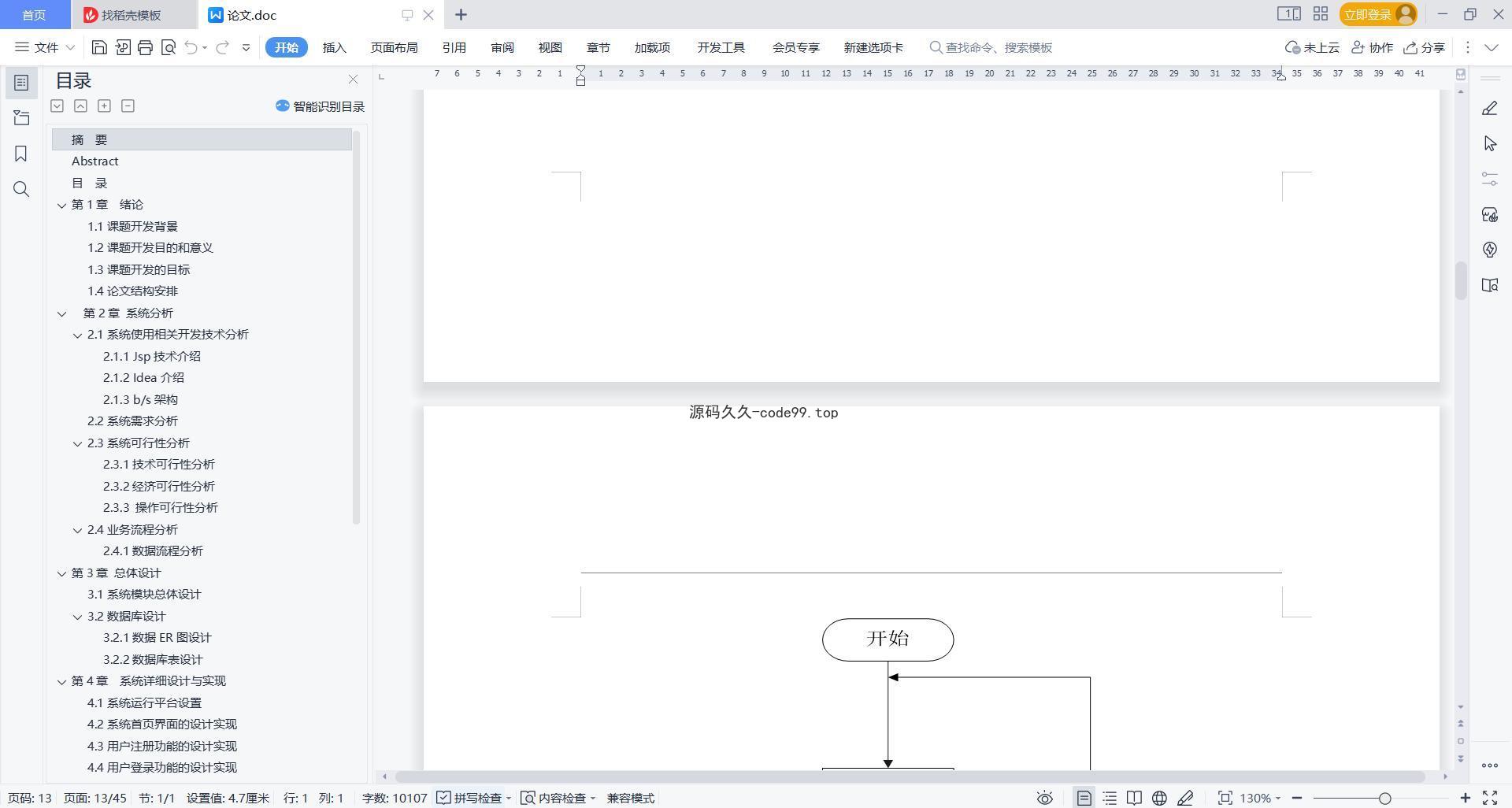Toggle writing mode pencil icon in status bar

tap(1185, 798)
